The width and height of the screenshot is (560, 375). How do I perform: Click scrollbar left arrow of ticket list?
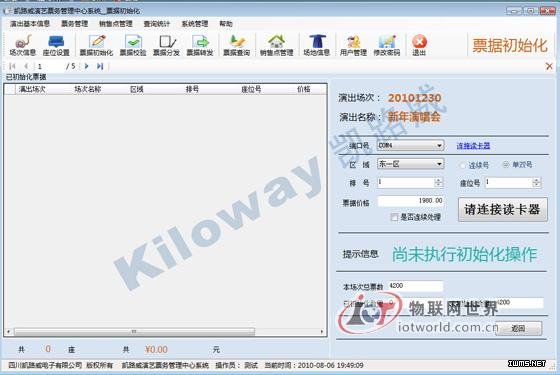(8, 332)
